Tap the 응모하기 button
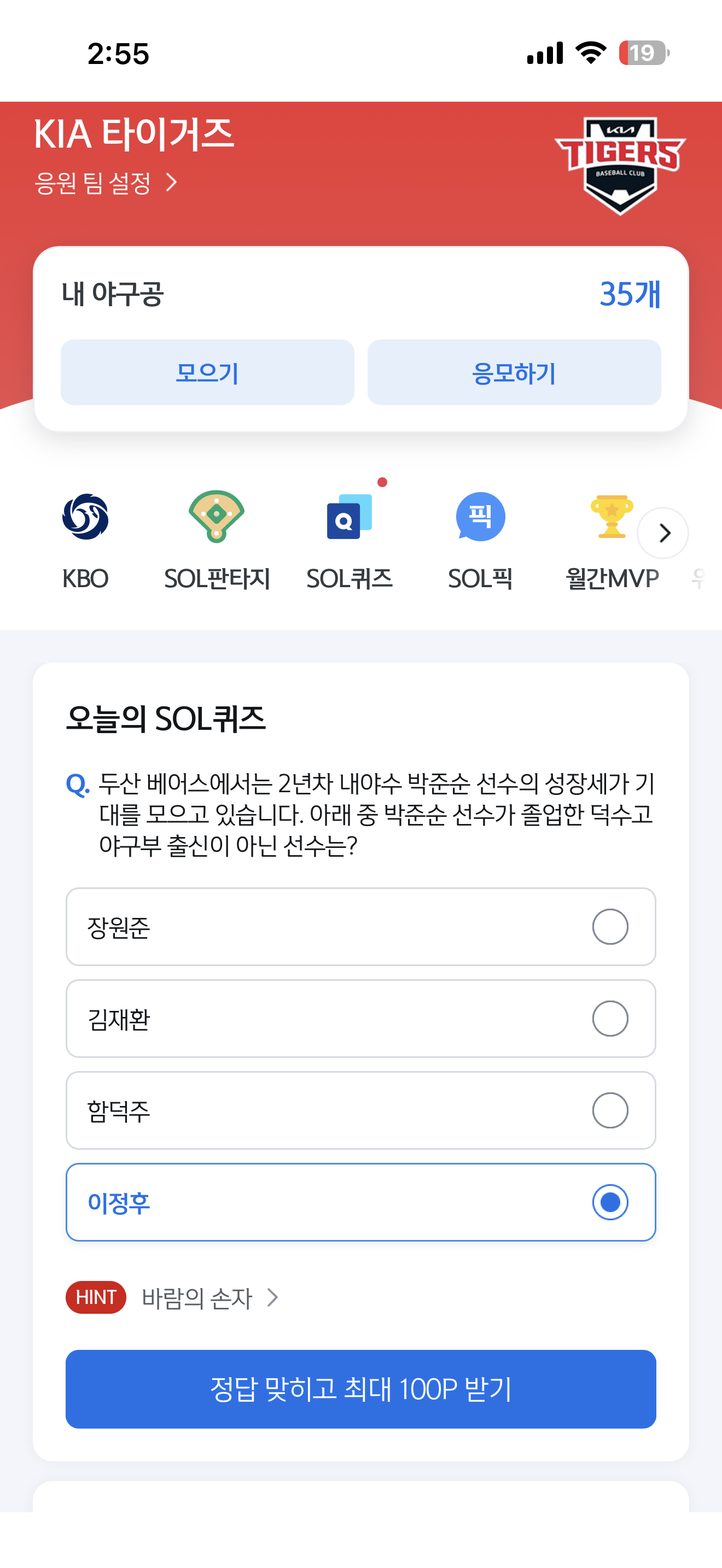The height and width of the screenshot is (1568, 722). (x=514, y=372)
